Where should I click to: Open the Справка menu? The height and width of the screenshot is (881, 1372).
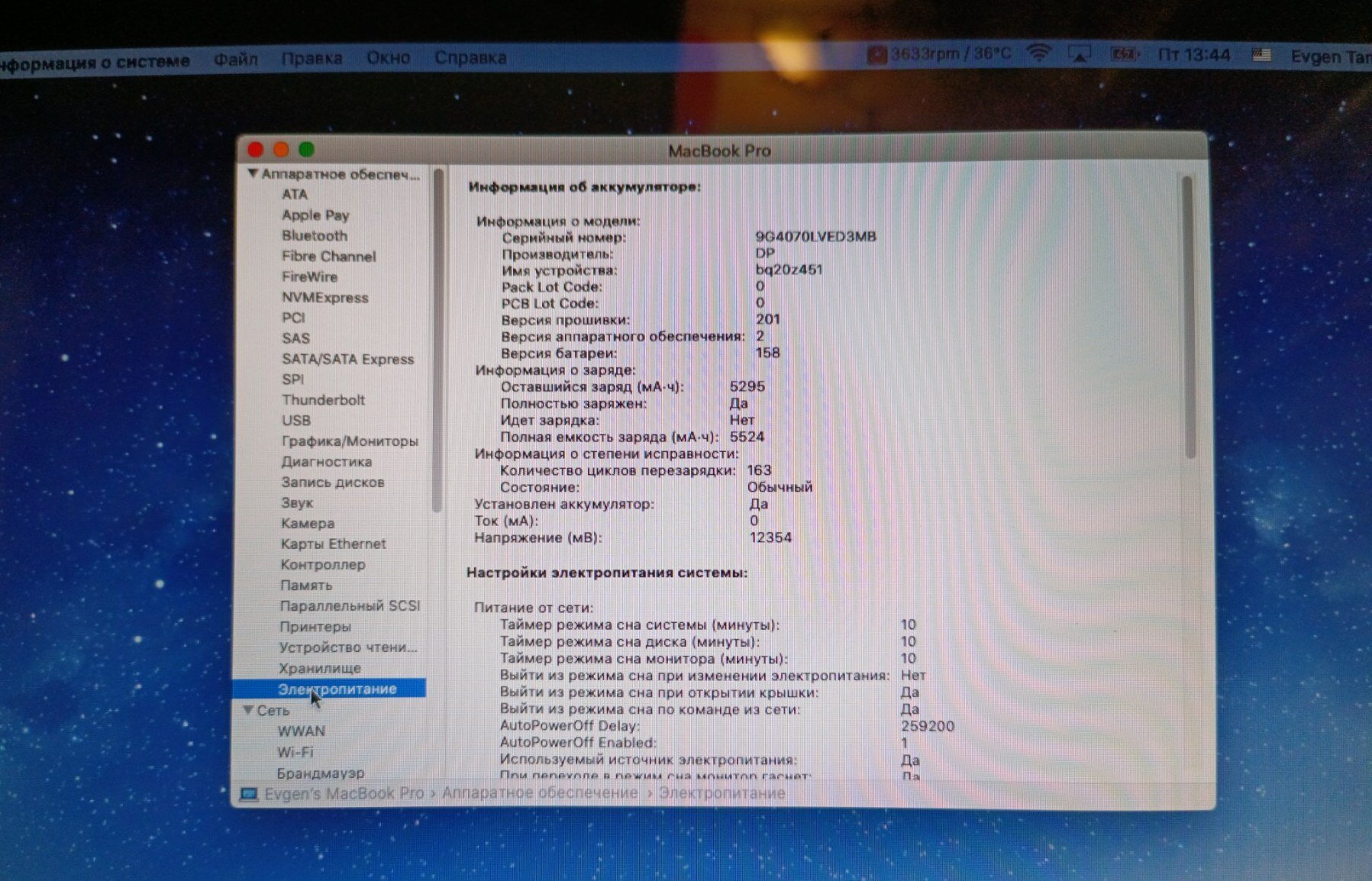pyautogui.click(x=470, y=58)
